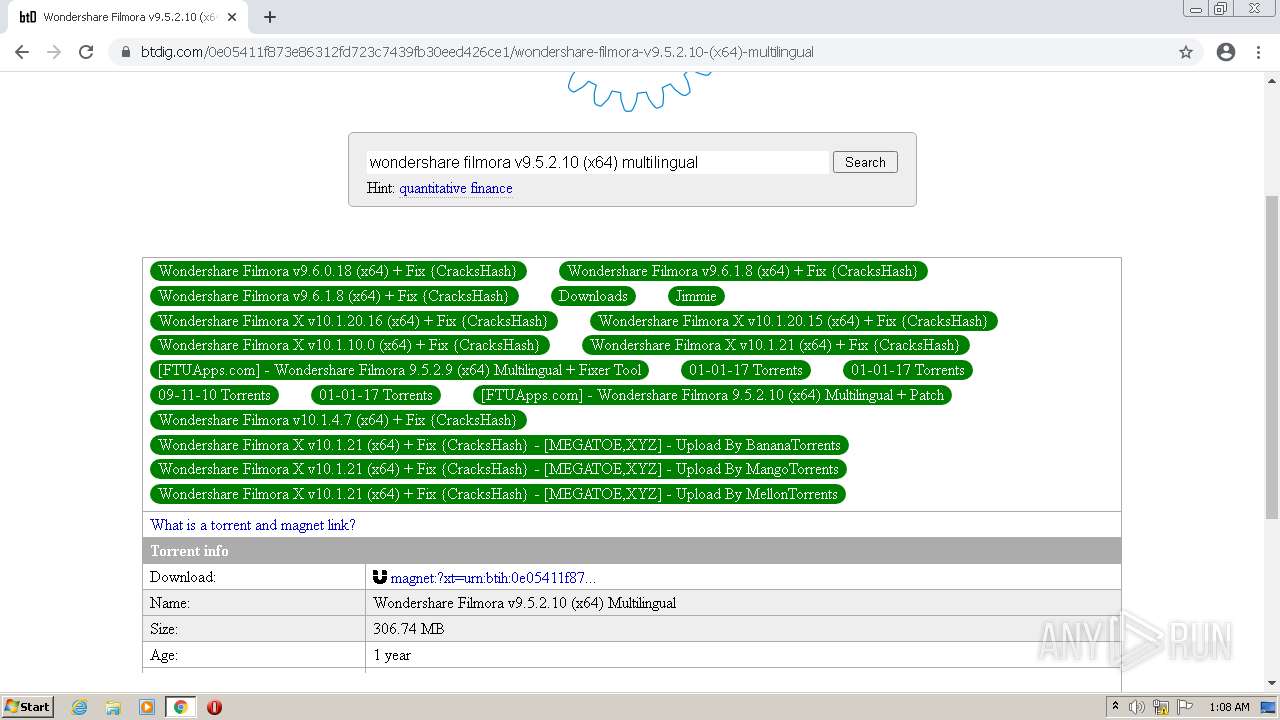The height and width of the screenshot is (720, 1280).
Task: Open 'What is a torrent and magnet link?'
Action: tap(253, 525)
